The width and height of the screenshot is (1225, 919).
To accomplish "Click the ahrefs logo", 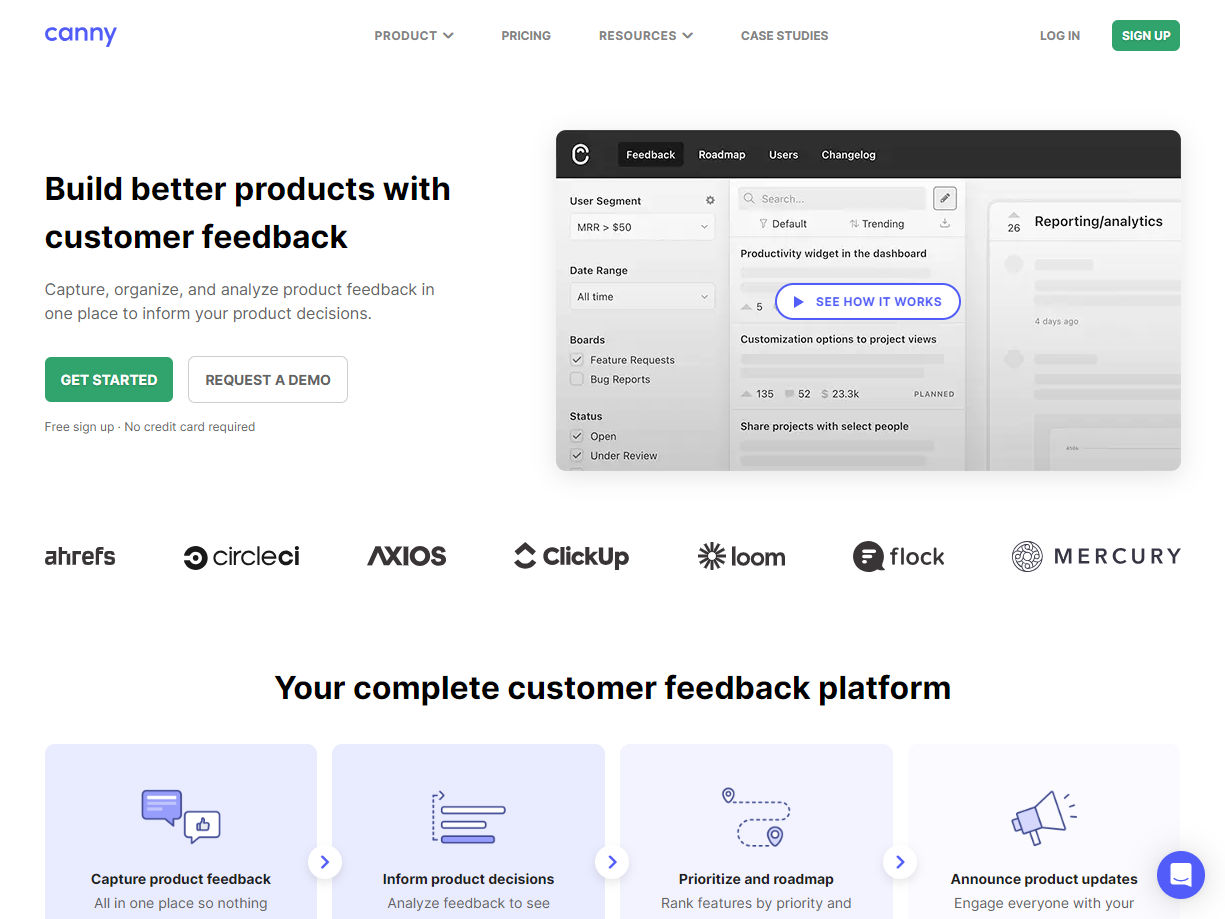I will point(80,556).
